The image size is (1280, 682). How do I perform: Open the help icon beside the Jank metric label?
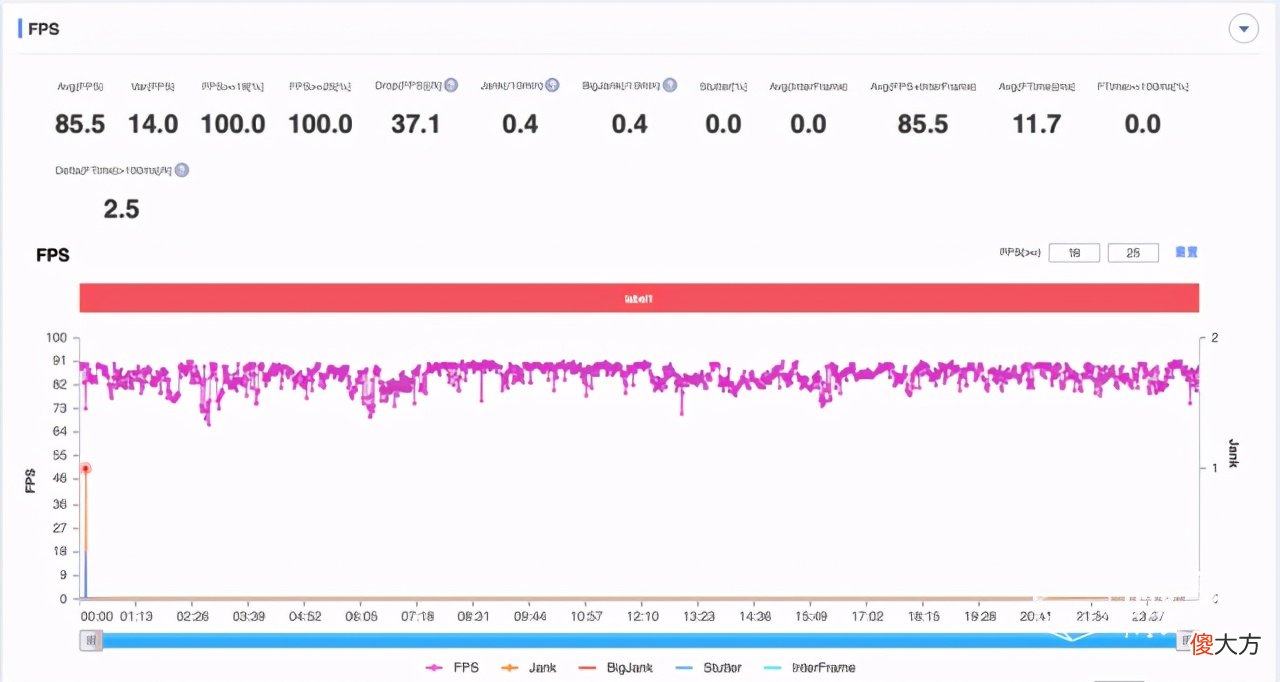552,85
